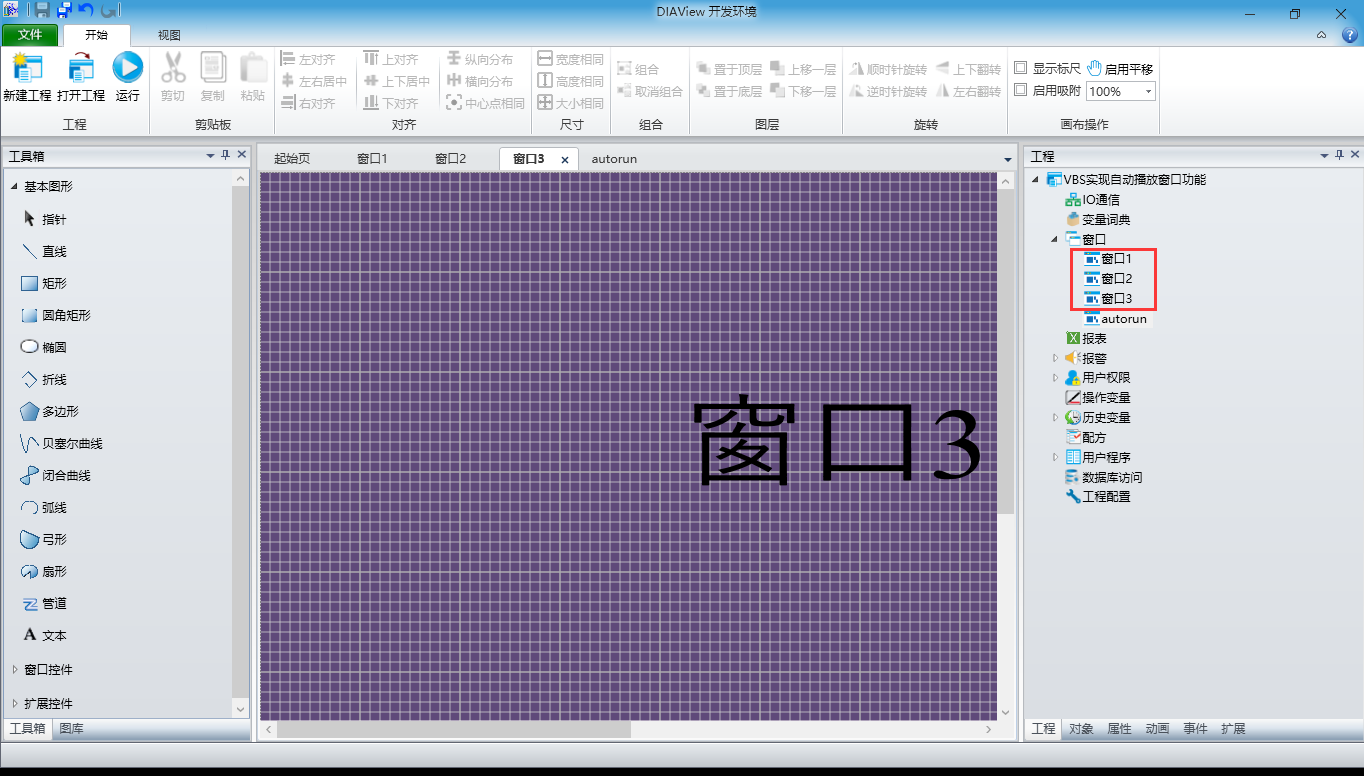Switch to the 窗口1 document tab
Image resolution: width=1364 pixels, height=776 pixels.
coord(372,159)
